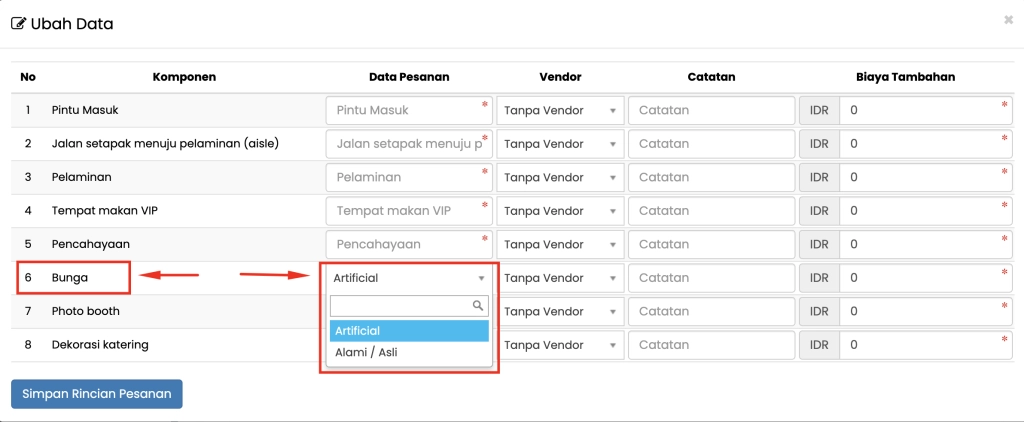
Task: Open Vendor dropdown for Pencahayaan row
Action: [x=560, y=244]
